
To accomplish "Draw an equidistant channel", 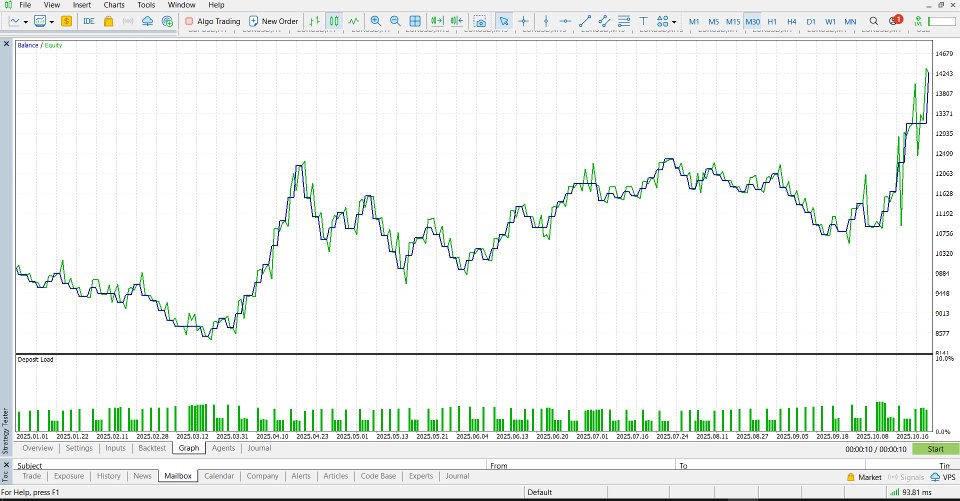I will [x=604, y=21].
